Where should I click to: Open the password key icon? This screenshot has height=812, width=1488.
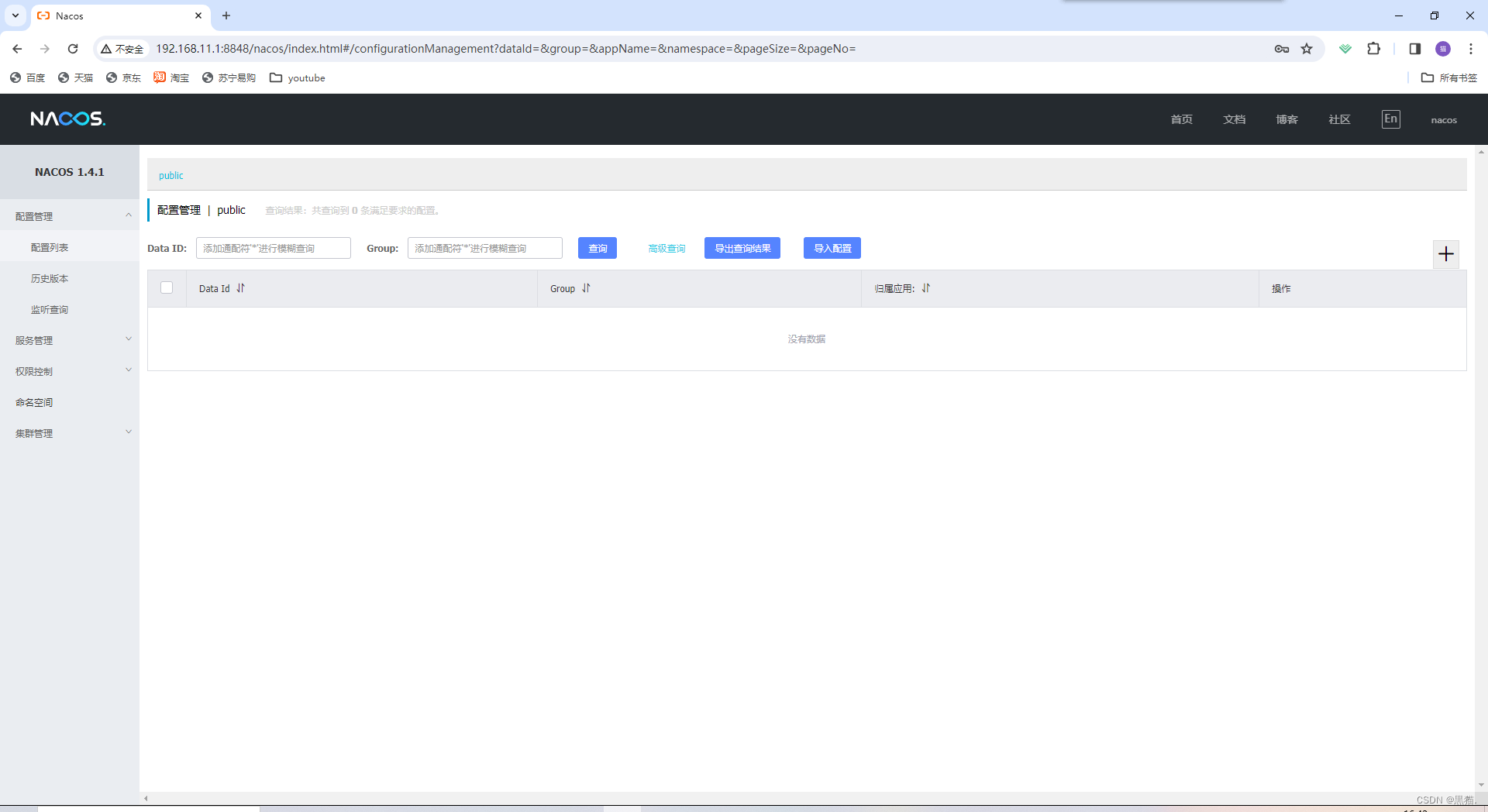[1282, 49]
